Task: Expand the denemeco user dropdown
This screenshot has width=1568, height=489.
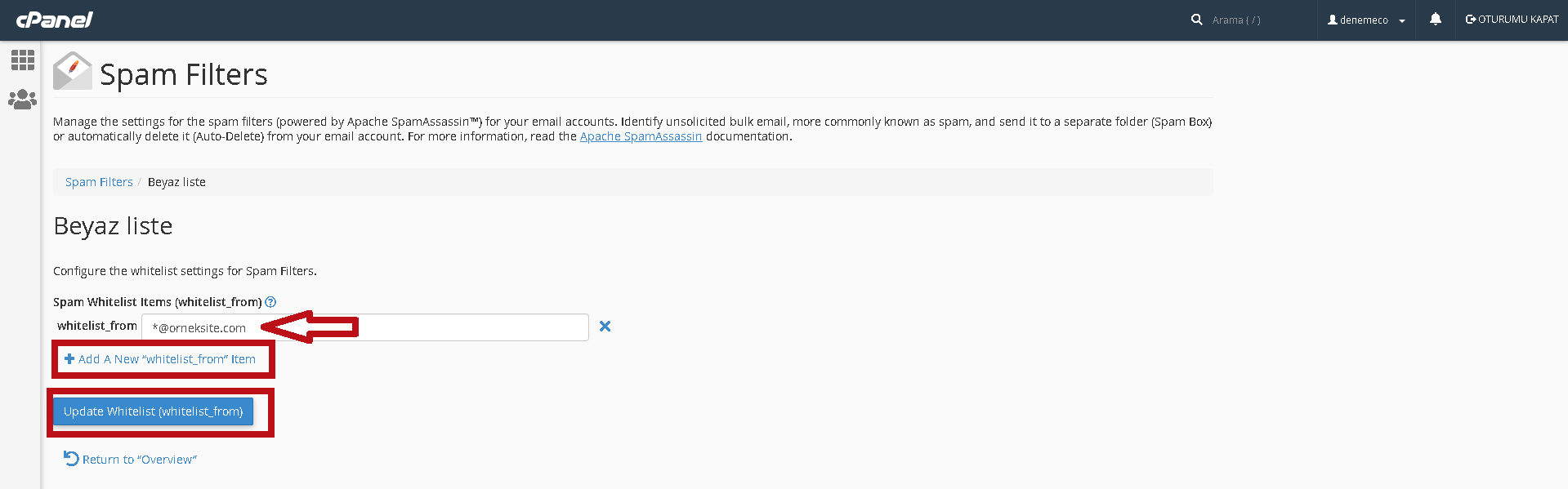Action: pyautogui.click(x=1366, y=20)
